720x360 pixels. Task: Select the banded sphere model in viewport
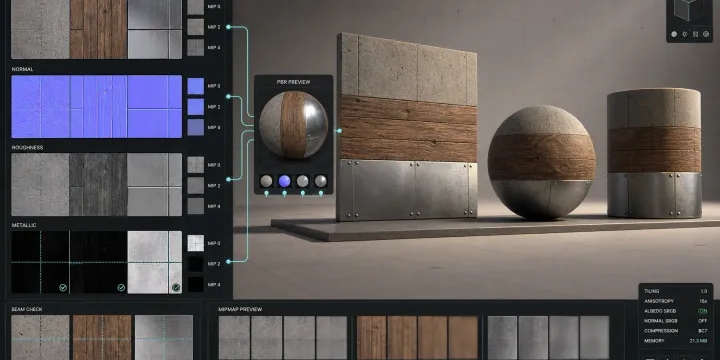[x=541, y=163]
